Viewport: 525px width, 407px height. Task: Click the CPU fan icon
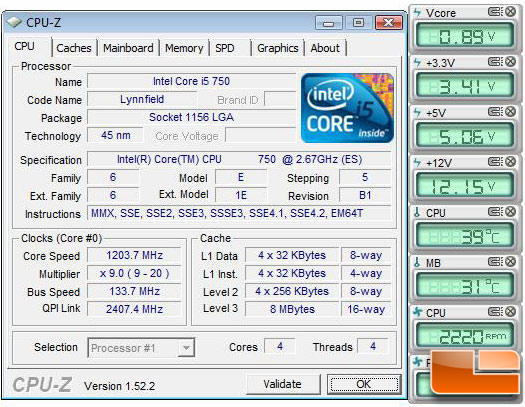(x=418, y=312)
